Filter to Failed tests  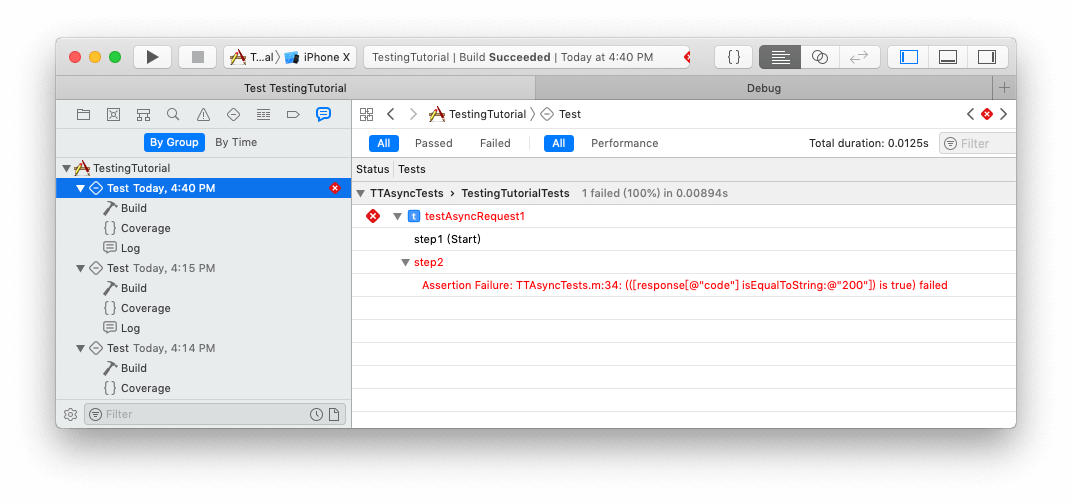(x=495, y=143)
